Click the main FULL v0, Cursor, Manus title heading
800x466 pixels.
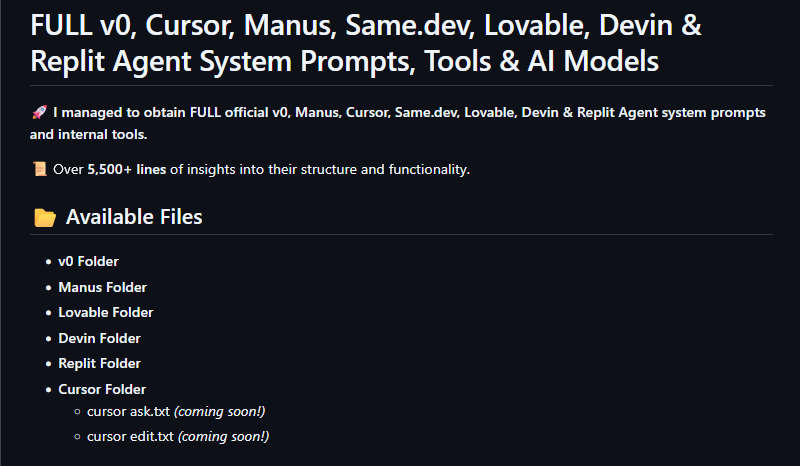coord(366,43)
